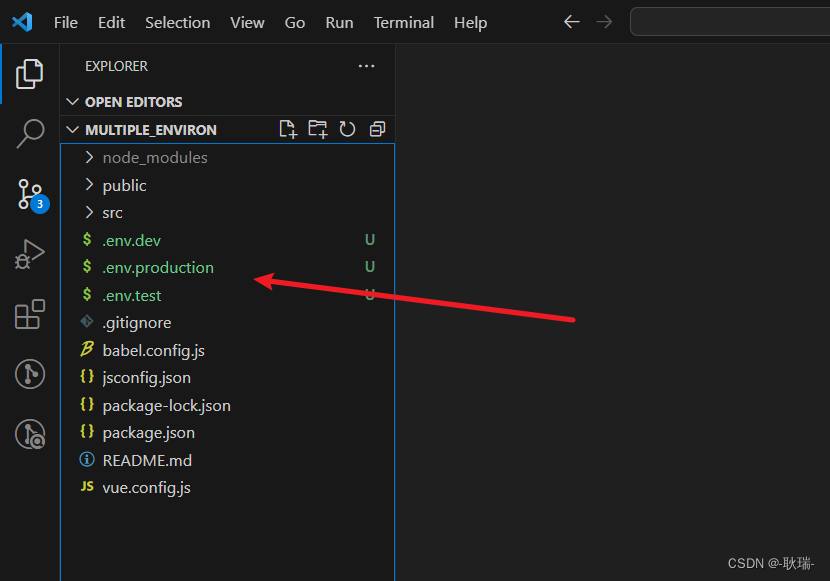Select the .env.production file

[x=157, y=267]
